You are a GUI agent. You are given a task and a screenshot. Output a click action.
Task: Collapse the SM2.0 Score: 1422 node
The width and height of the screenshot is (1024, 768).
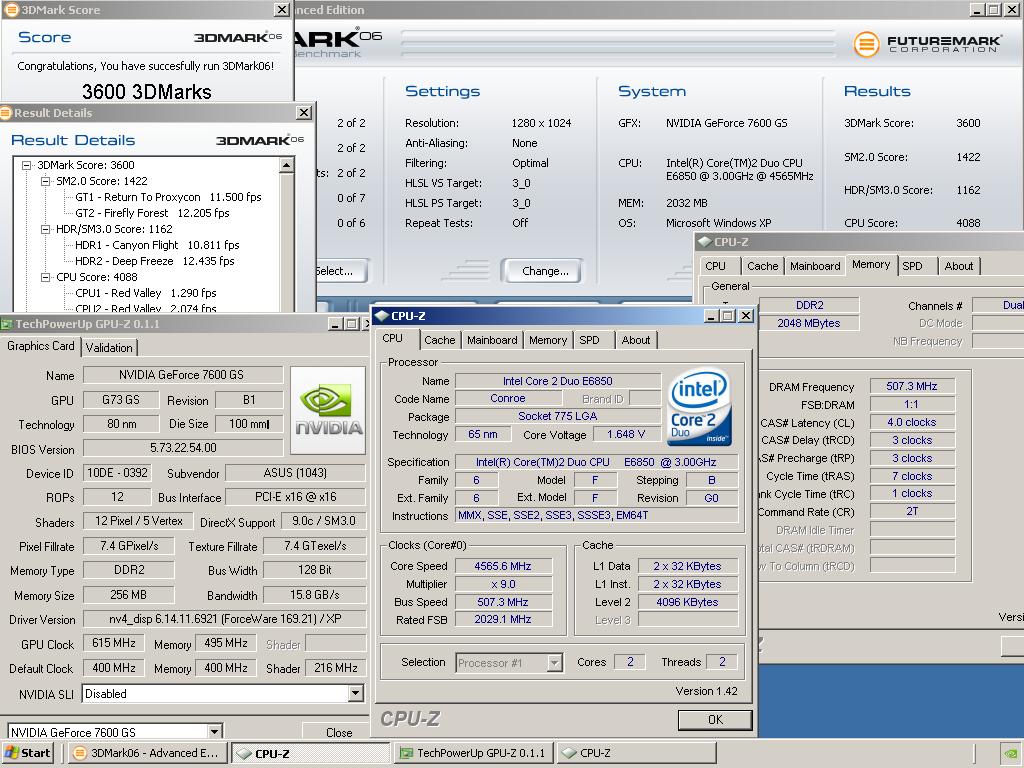click(46, 181)
